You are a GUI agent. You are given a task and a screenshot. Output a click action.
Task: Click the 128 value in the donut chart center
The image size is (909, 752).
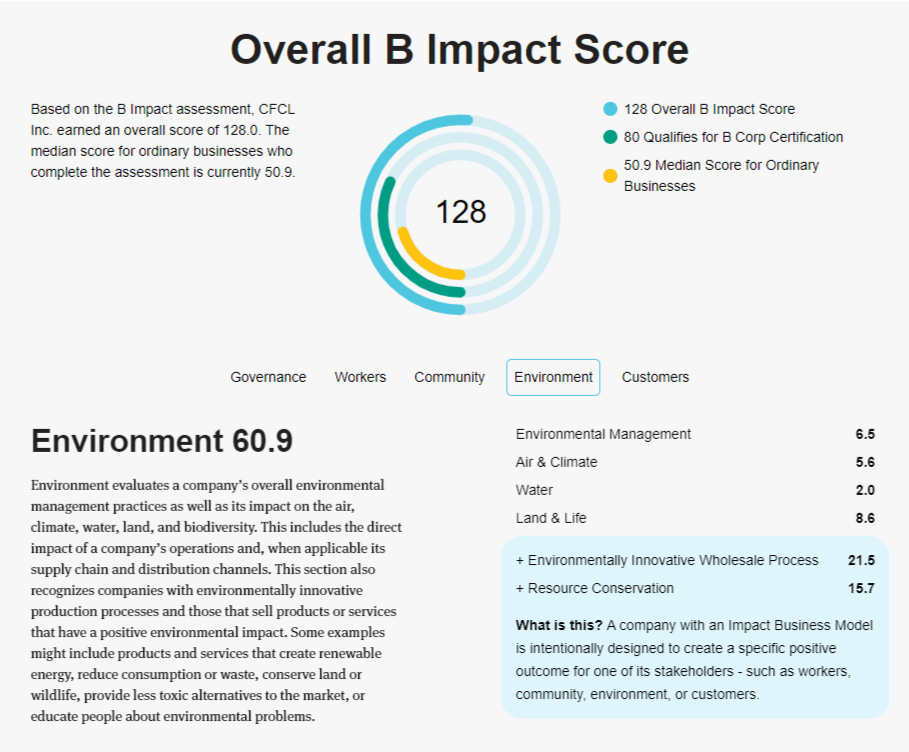(x=461, y=212)
